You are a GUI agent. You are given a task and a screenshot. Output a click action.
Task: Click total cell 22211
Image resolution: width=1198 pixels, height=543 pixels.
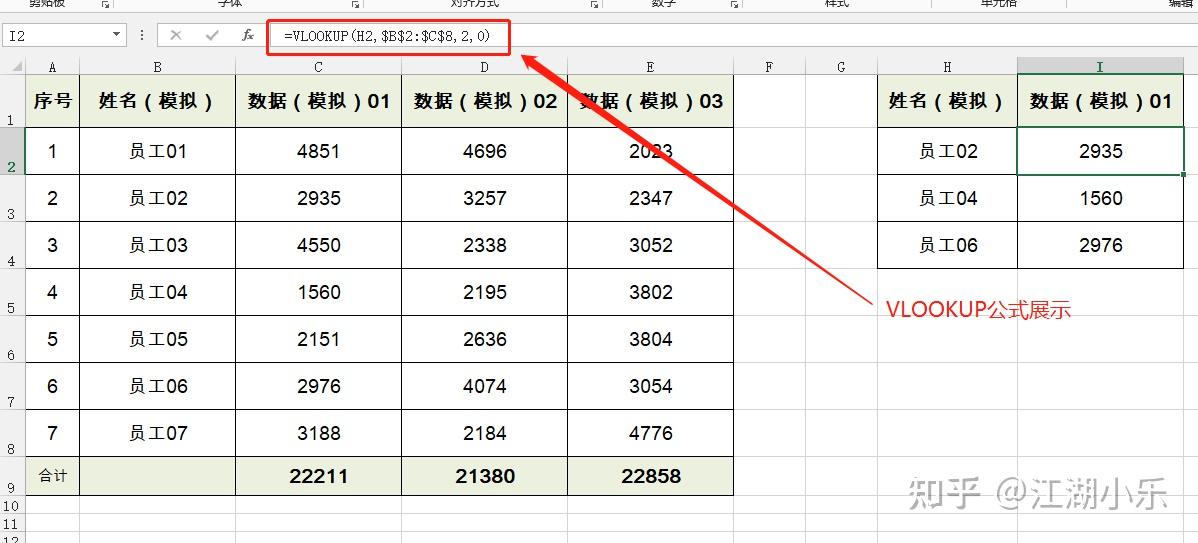click(319, 477)
